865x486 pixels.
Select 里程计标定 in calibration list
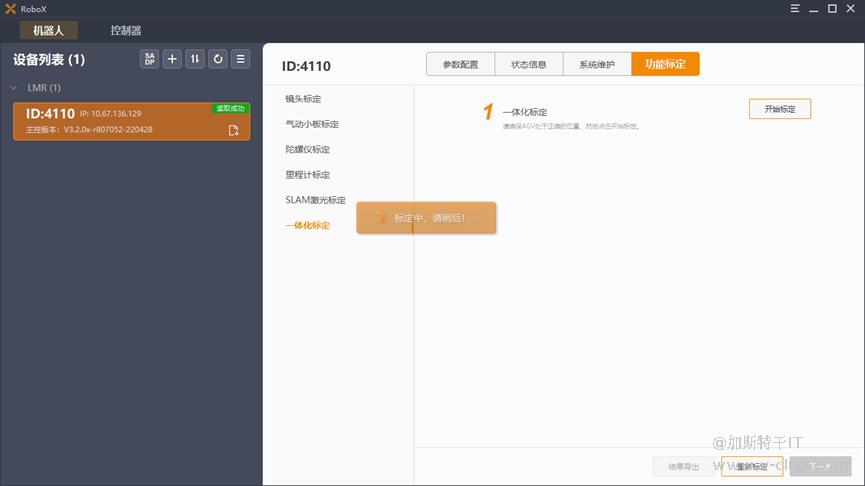[x=307, y=175]
